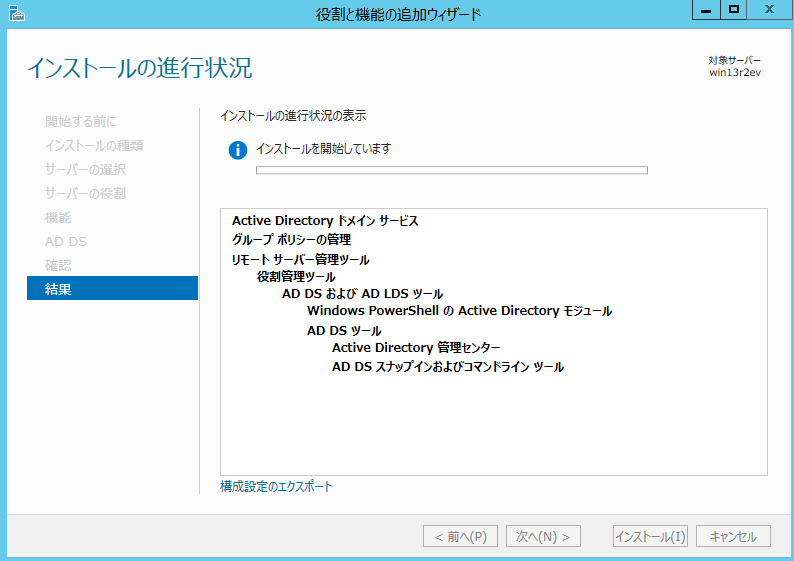Go to サーバーの選択 step
This screenshot has width=794, height=561.
click(85, 170)
